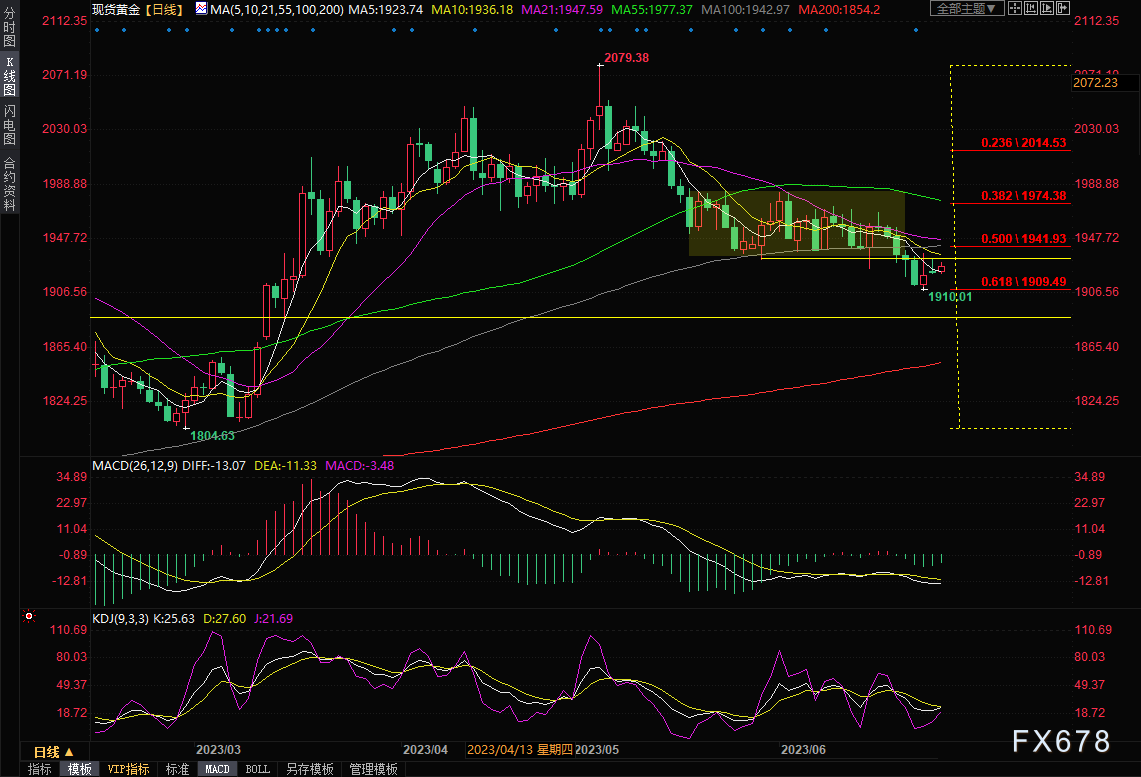Open the 闪电图 sidebar tab

(9, 125)
